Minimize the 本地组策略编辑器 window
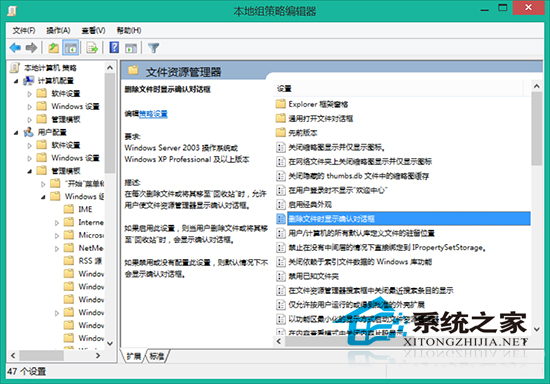 [x=485, y=9]
